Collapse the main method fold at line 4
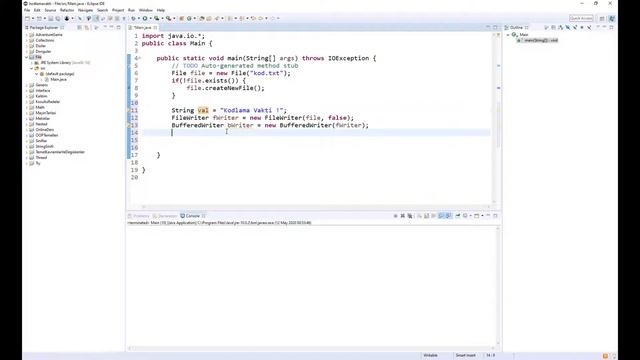Image resolution: width=640 pixels, height=360 pixels. coord(139,58)
